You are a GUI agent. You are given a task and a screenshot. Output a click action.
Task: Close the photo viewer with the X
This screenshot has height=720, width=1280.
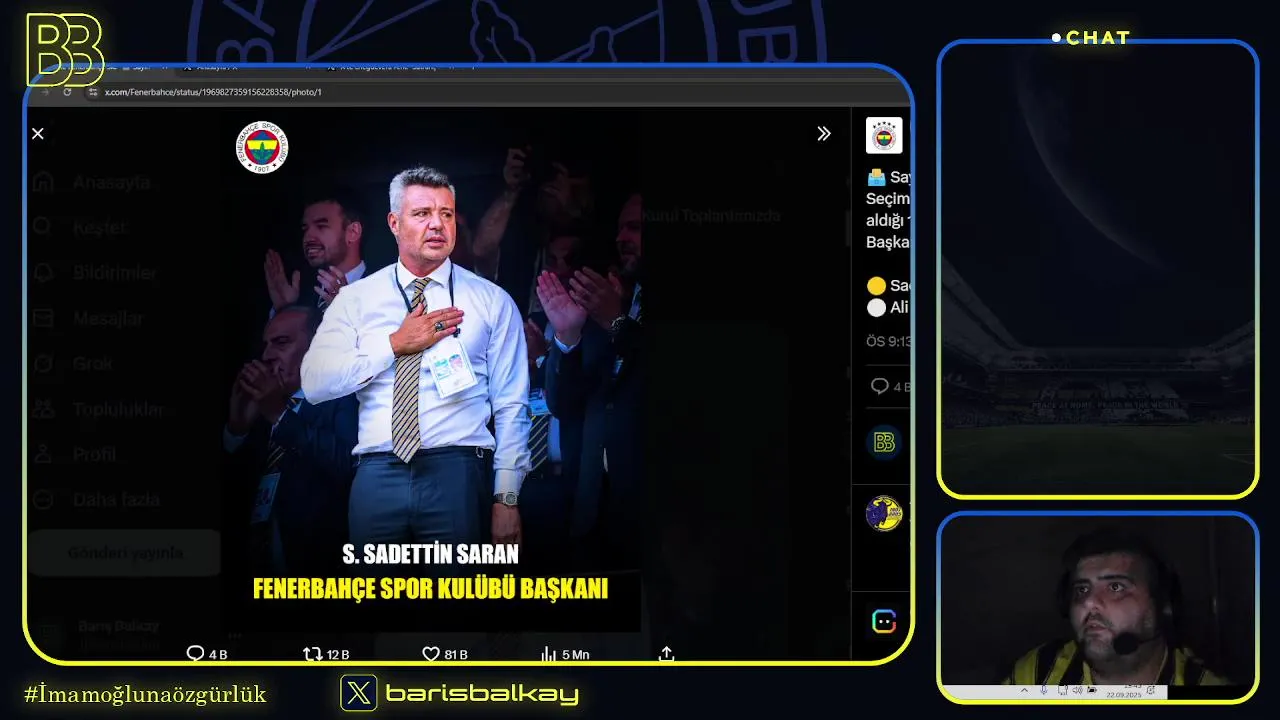click(x=38, y=134)
